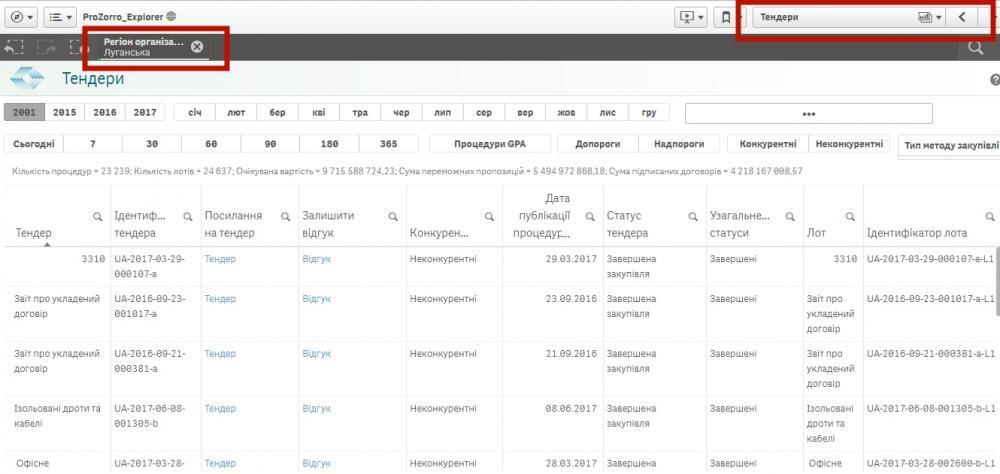
Task: Search in the Статус тендера column
Action: (x=688, y=217)
